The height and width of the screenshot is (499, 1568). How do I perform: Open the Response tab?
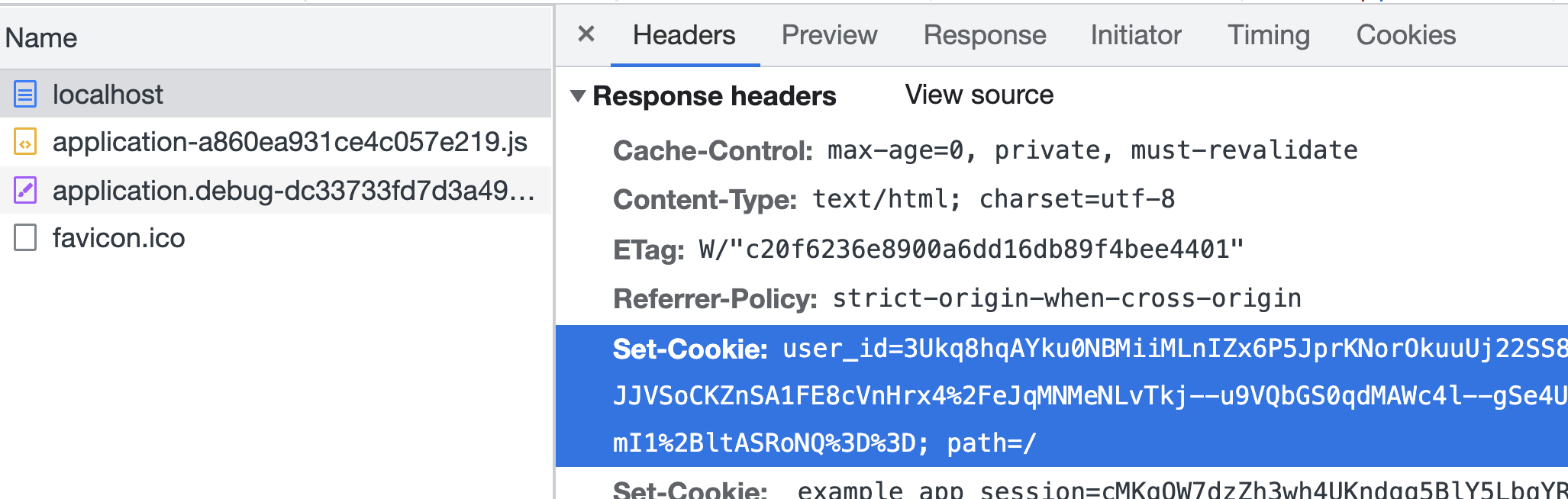pos(984,36)
